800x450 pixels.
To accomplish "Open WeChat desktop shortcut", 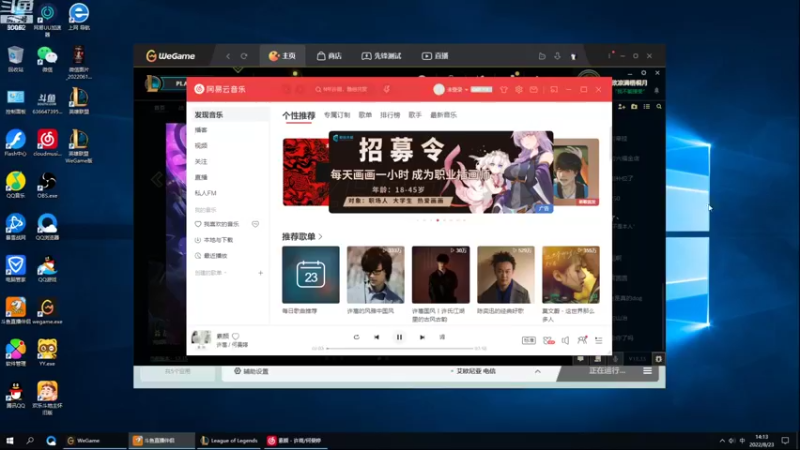I will click(47, 59).
